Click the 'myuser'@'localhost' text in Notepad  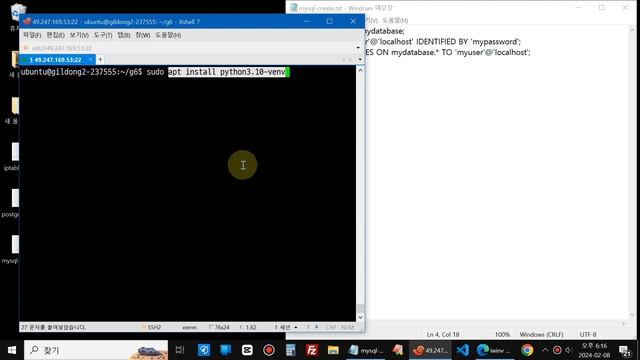coord(492,52)
